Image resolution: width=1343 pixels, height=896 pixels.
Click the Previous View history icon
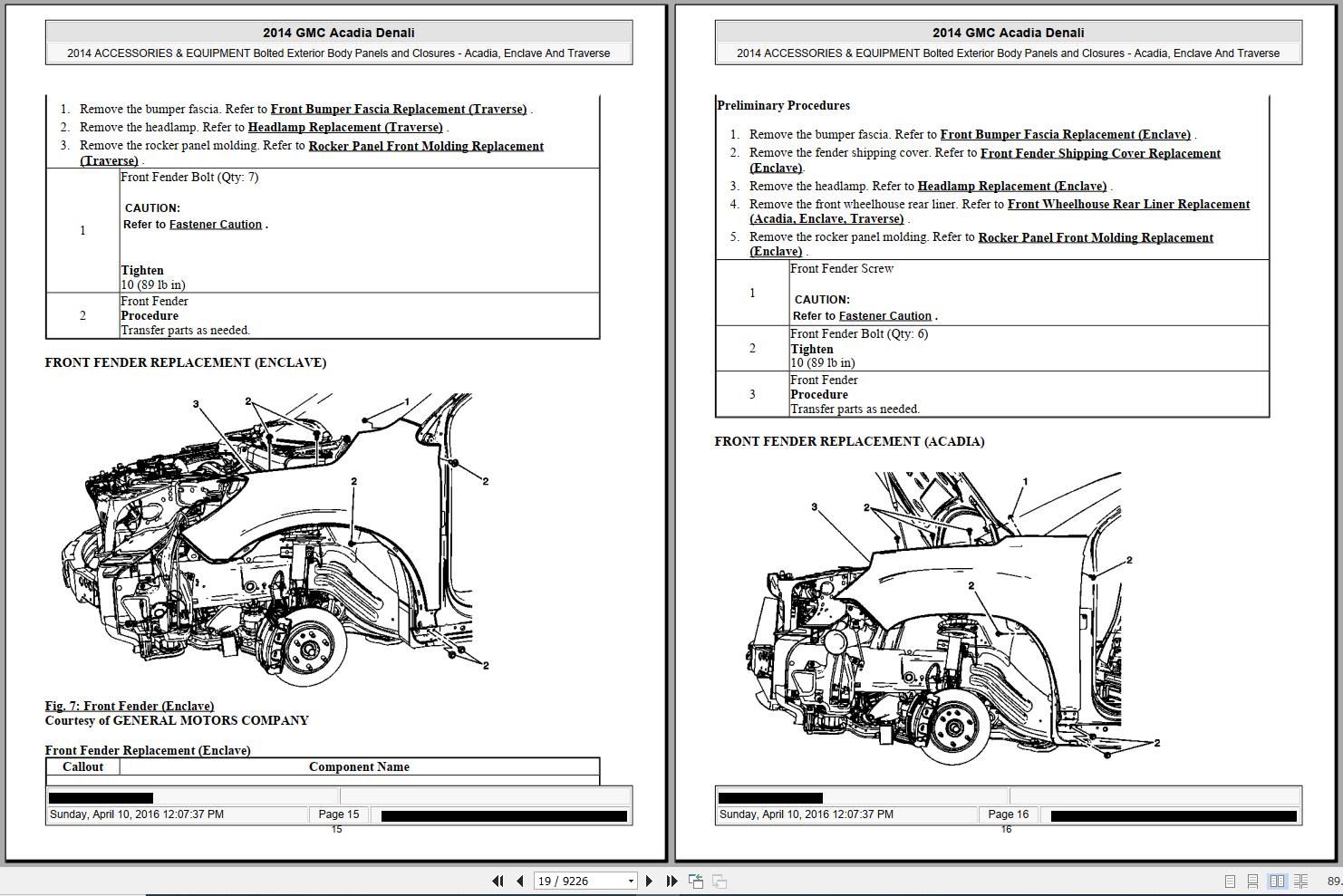(697, 880)
